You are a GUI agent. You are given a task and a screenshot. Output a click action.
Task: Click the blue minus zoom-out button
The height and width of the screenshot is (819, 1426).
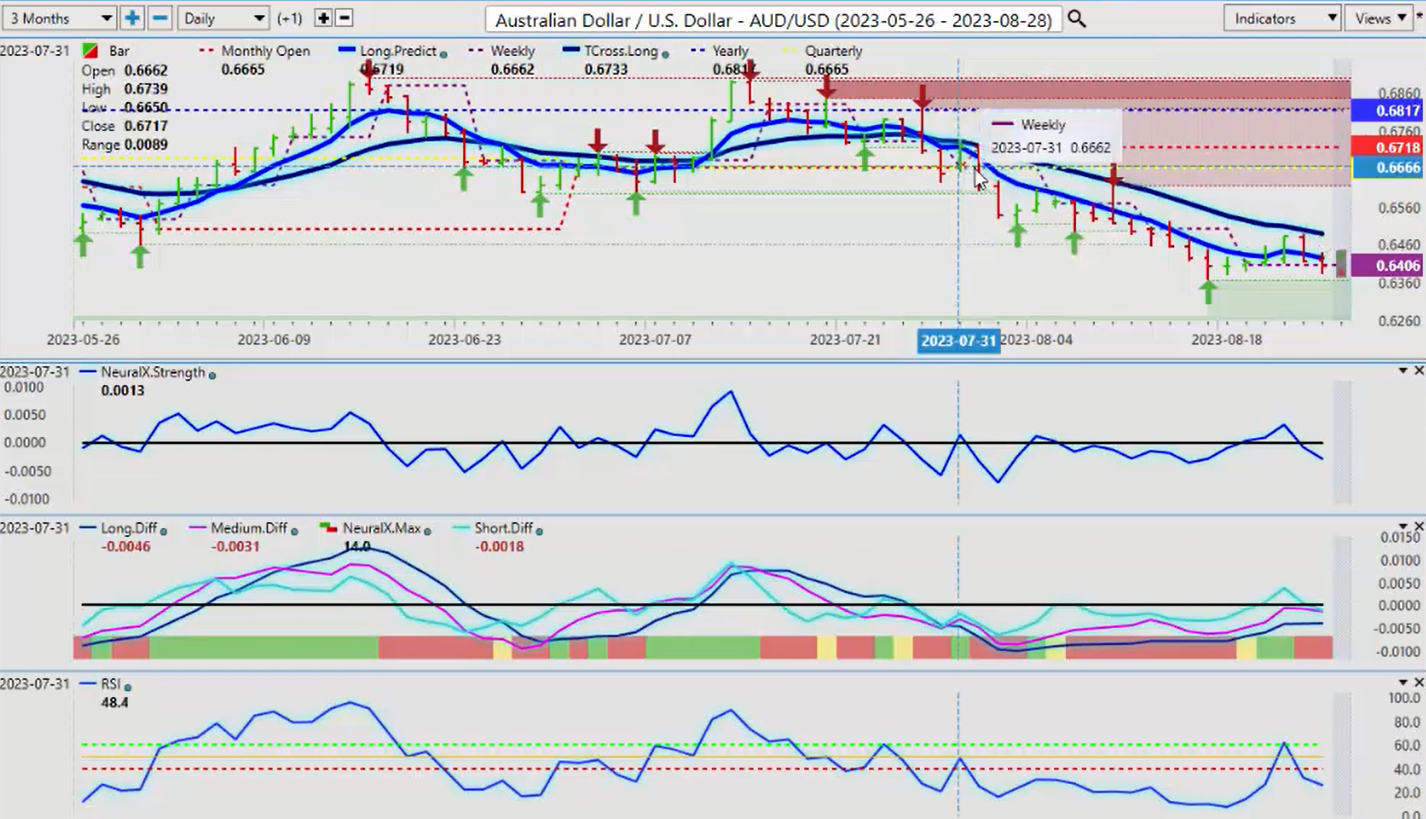[x=159, y=18]
